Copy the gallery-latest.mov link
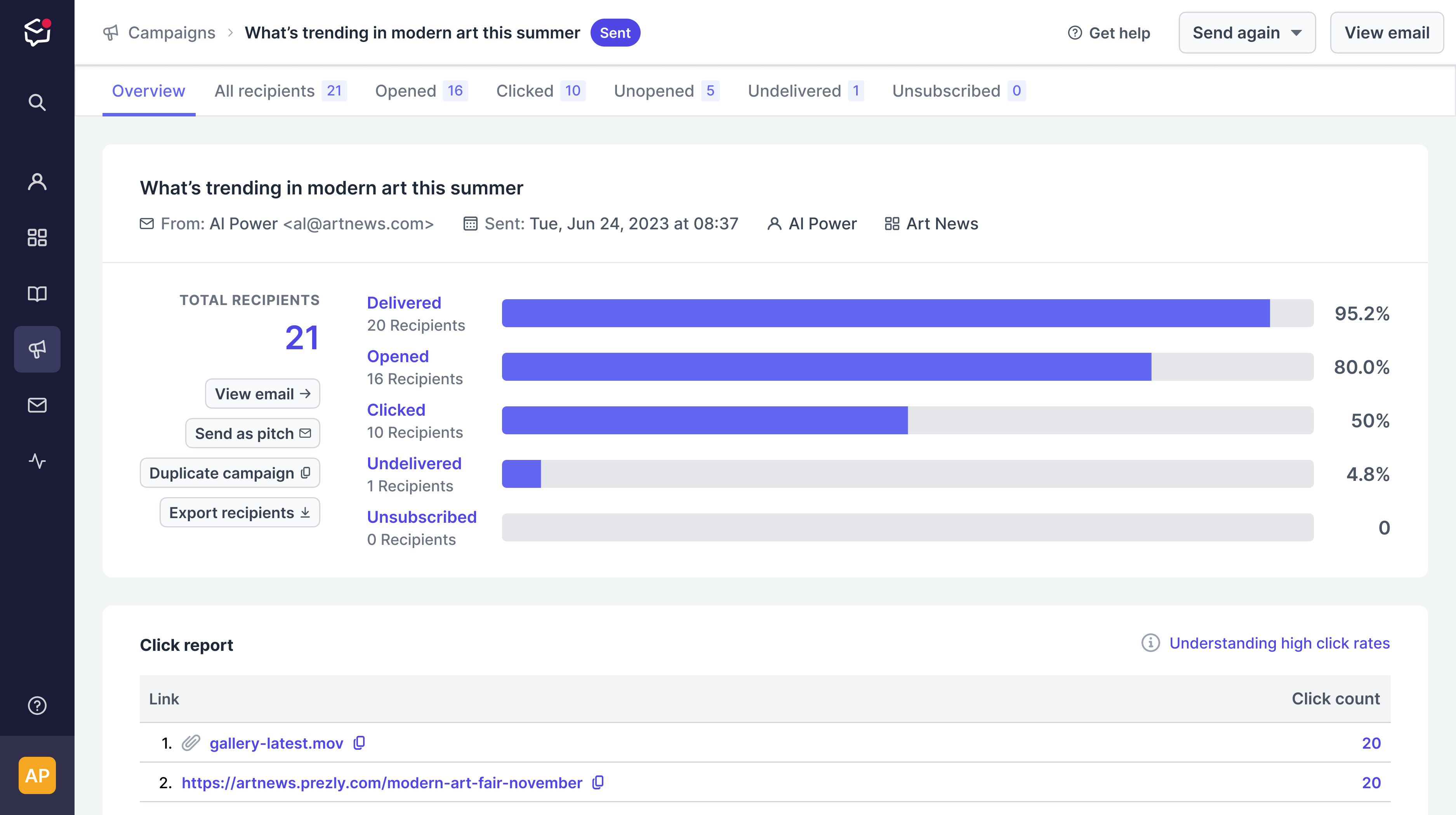The image size is (1456, 815). (x=360, y=743)
